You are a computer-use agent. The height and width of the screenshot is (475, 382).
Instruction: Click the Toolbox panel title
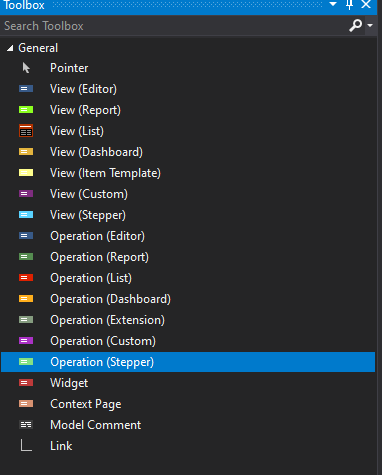pos(24,5)
